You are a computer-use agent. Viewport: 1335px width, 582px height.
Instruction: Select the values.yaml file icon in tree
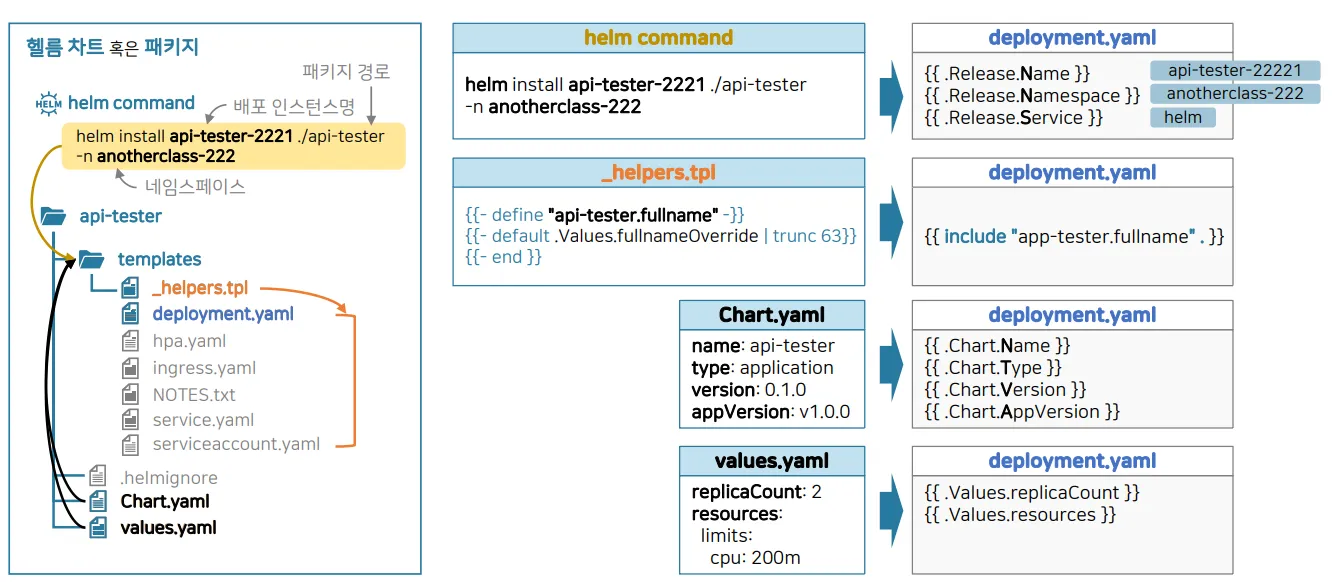point(98,527)
